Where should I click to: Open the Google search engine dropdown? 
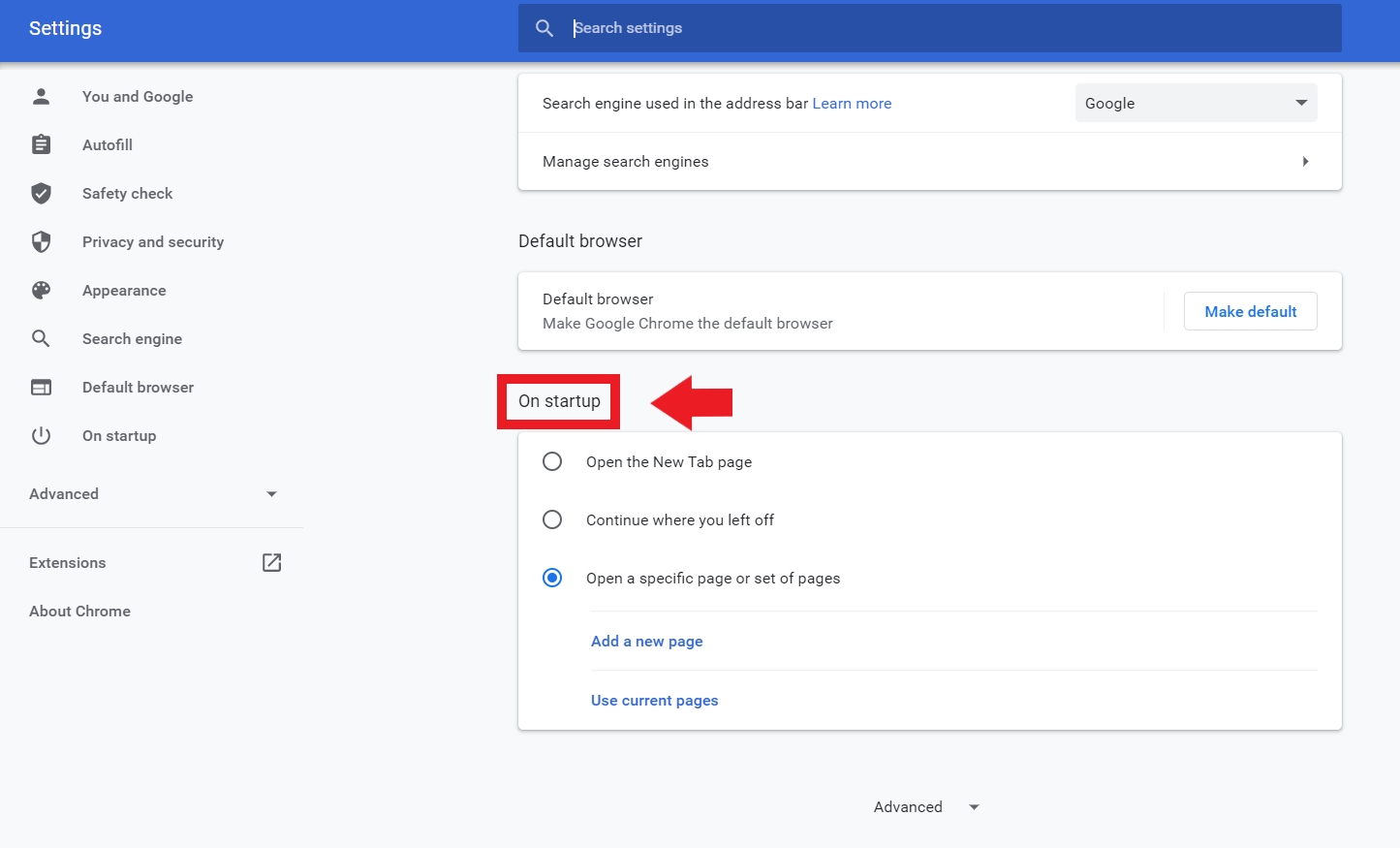coord(1196,103)
